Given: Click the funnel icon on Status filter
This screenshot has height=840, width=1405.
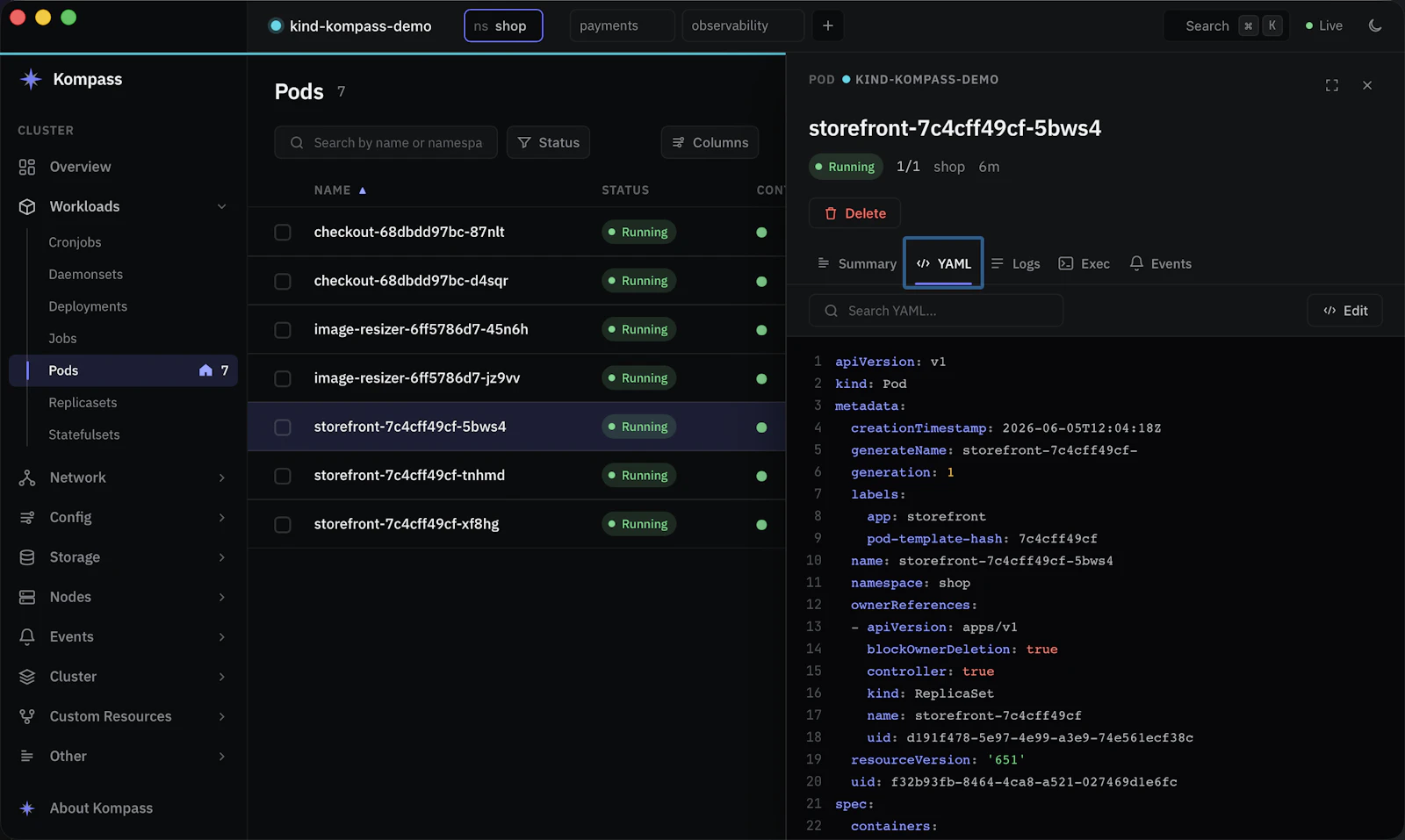Looking at the screenshot, I should [524, 142].
